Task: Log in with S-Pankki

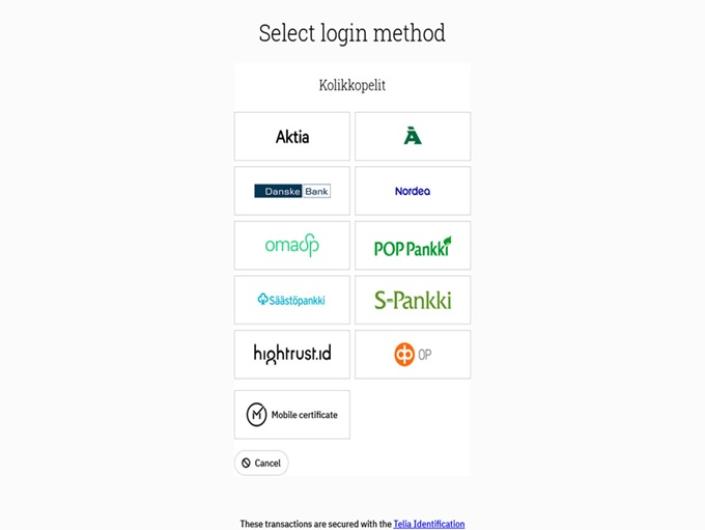Action: 413,300
